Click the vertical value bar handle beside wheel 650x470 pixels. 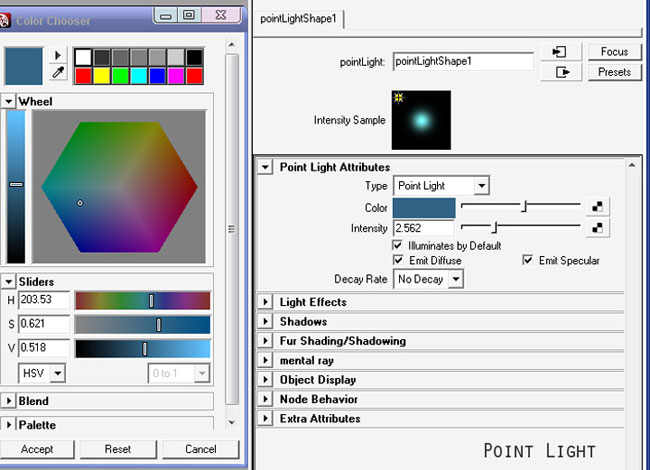click(16, 184)
